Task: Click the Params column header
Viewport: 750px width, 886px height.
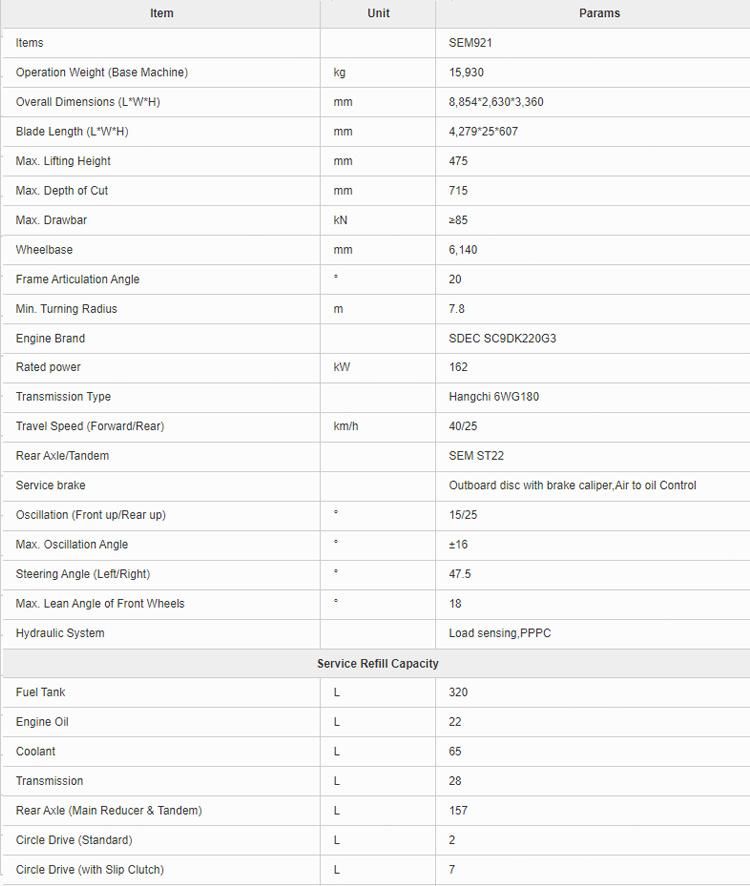Action: [599, 13]
